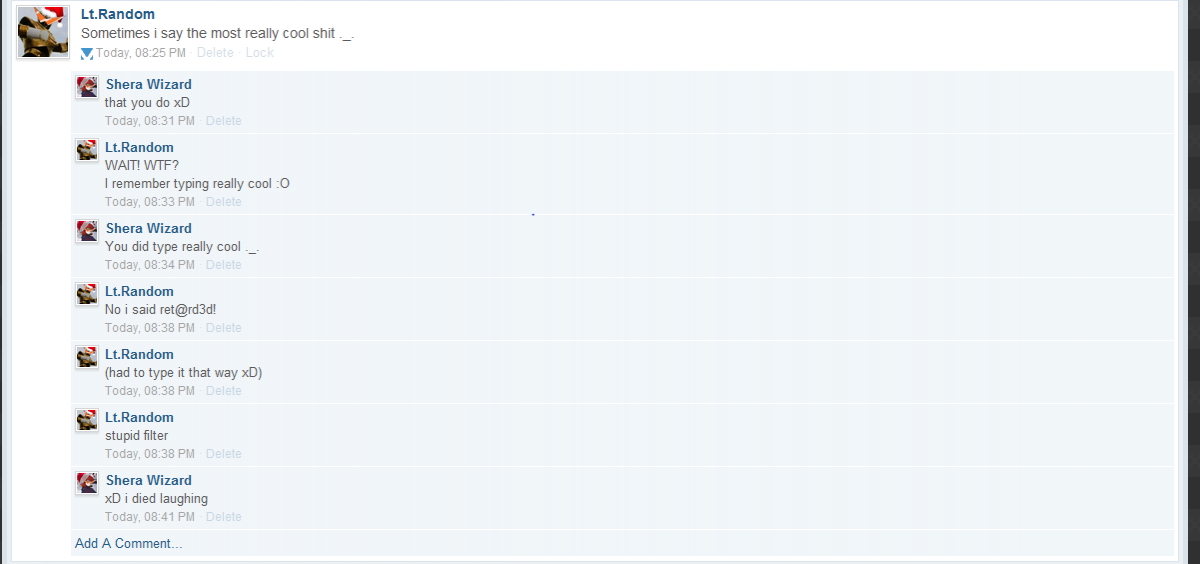Delete the 08:34 PM comment
Image resolution: width=1200 pixels, height=564 pixels.
[x=224, y=265]
